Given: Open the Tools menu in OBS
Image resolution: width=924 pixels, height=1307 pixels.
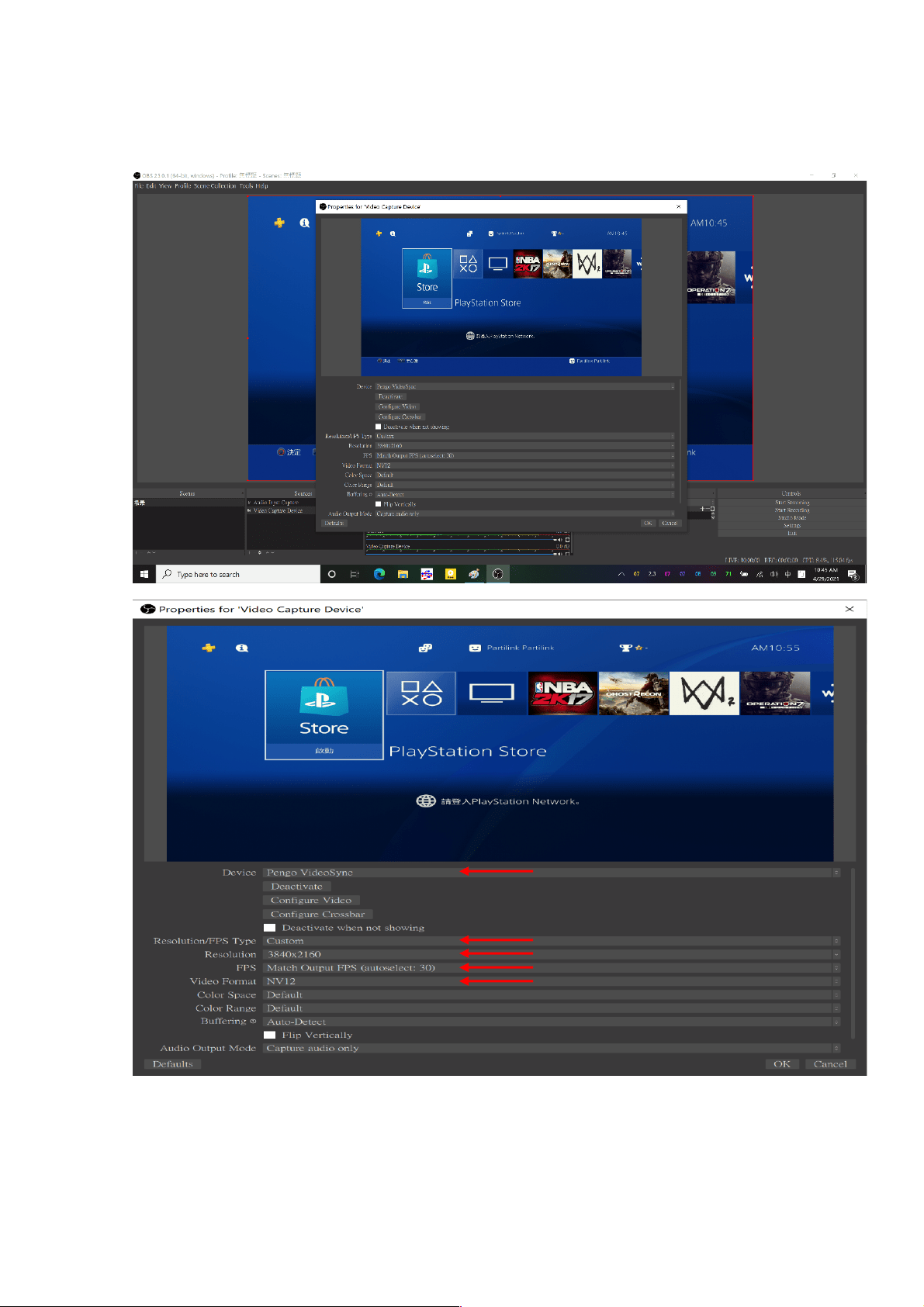Looking at the screenshot, I should click(x=246, y=186).
